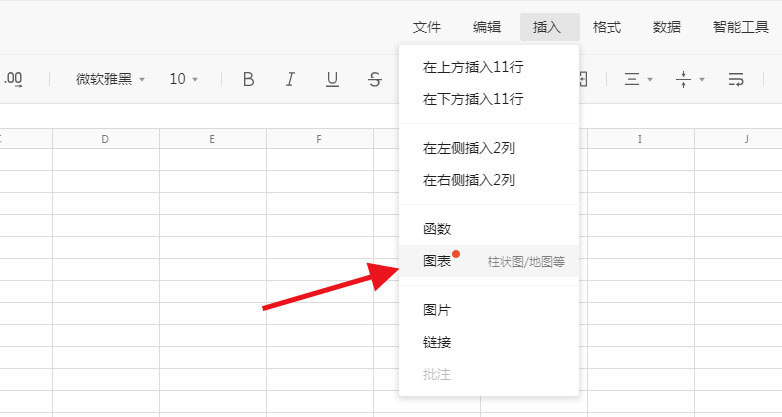Viewport: 782px width, 417px height.
Task: Toggle bold formatting with the B icon
Action: (x=248, y=79)
